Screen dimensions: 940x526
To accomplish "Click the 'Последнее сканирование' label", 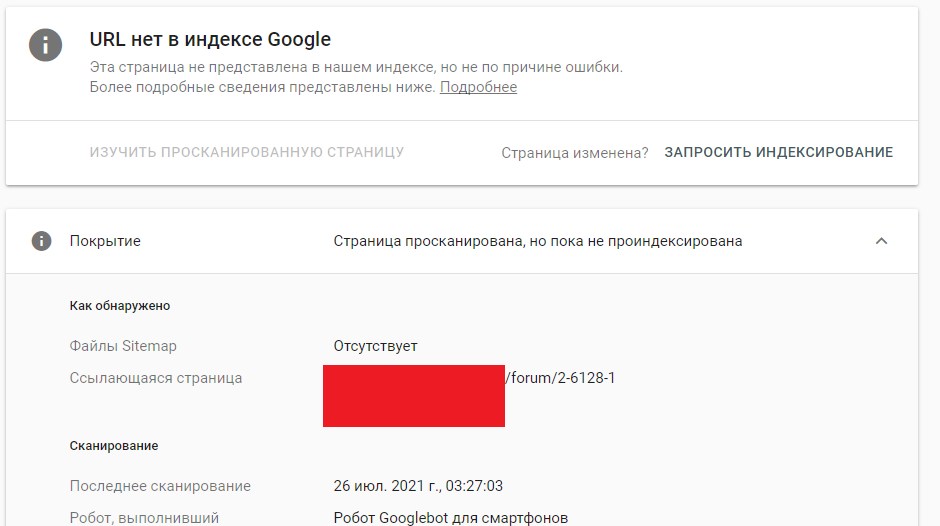I will 160,486.
